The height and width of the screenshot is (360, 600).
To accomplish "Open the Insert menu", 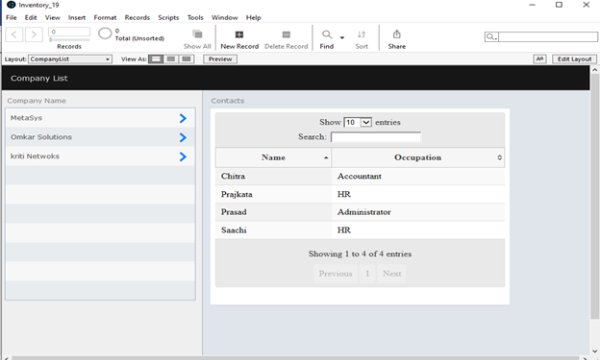I will click(77, 18).
